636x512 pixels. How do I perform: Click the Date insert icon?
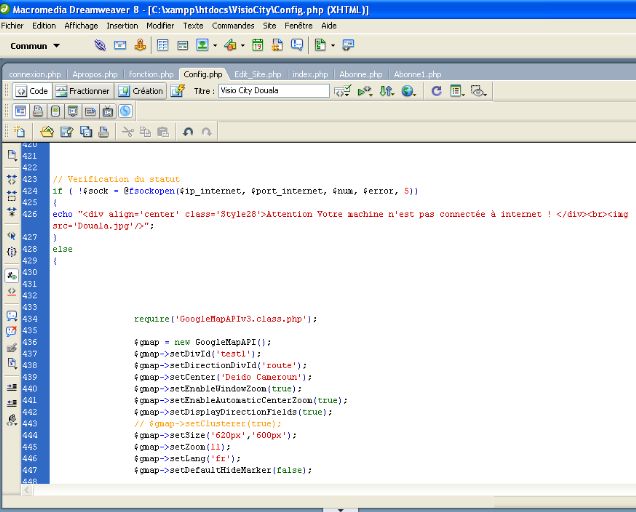(x=258, y=45)
